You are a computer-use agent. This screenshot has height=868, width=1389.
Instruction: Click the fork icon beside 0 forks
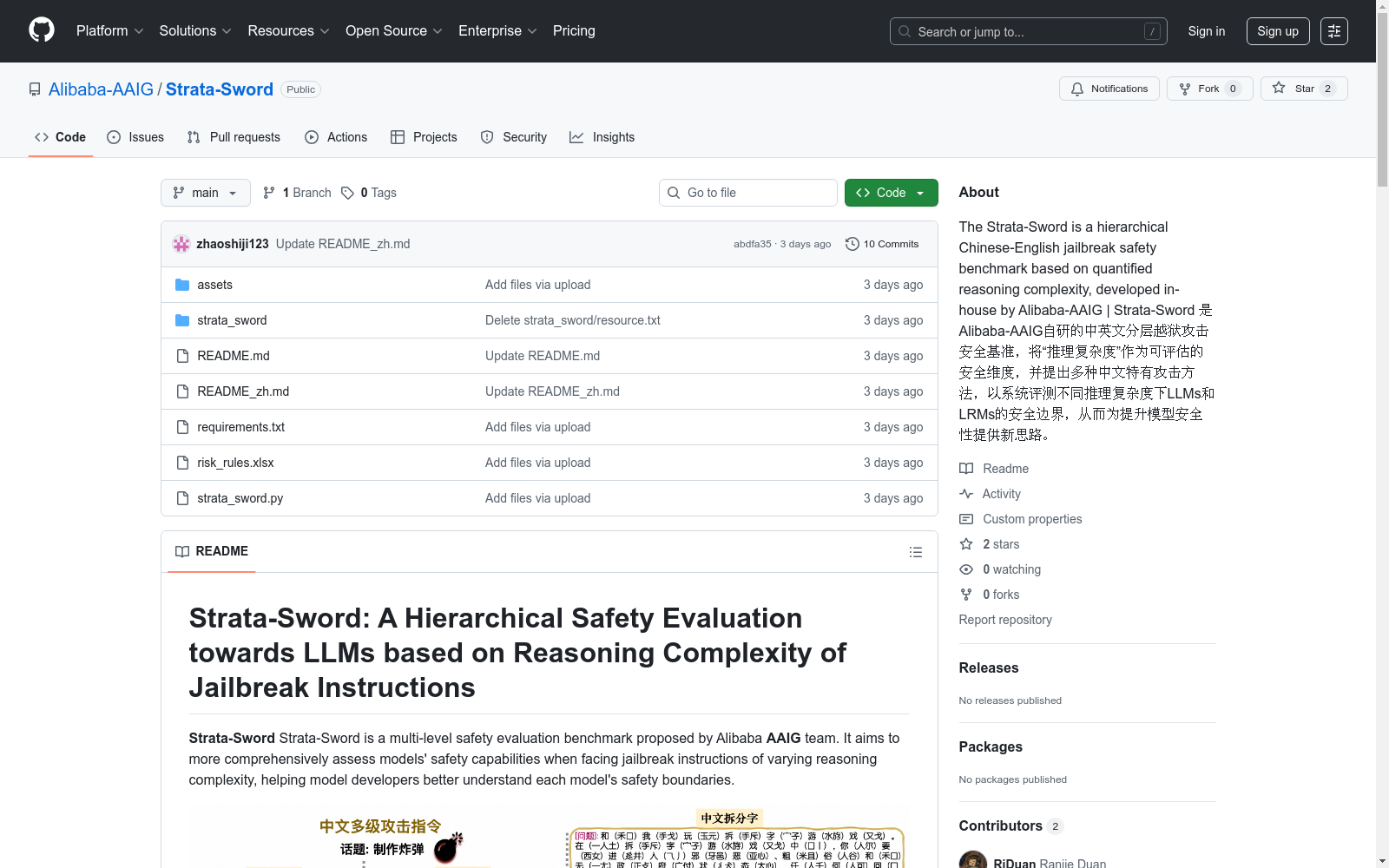coord(966,595)
